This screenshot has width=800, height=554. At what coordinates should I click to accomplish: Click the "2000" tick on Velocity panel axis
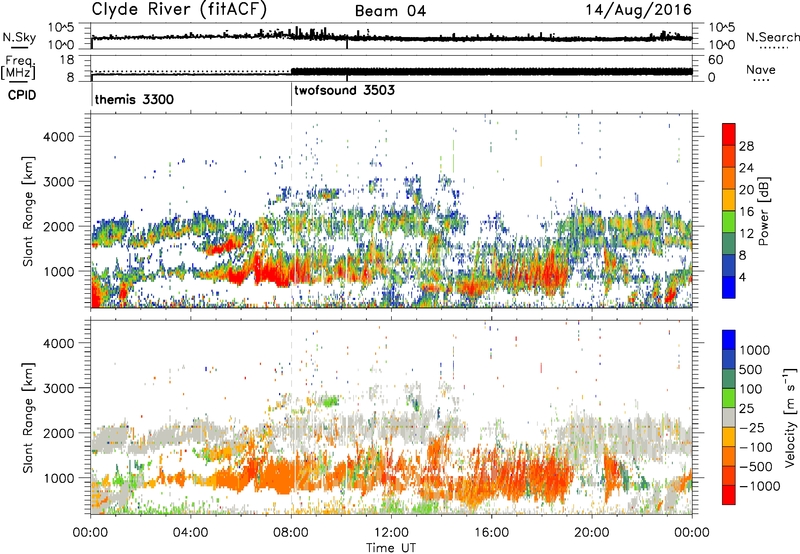(x=59, y=433)
